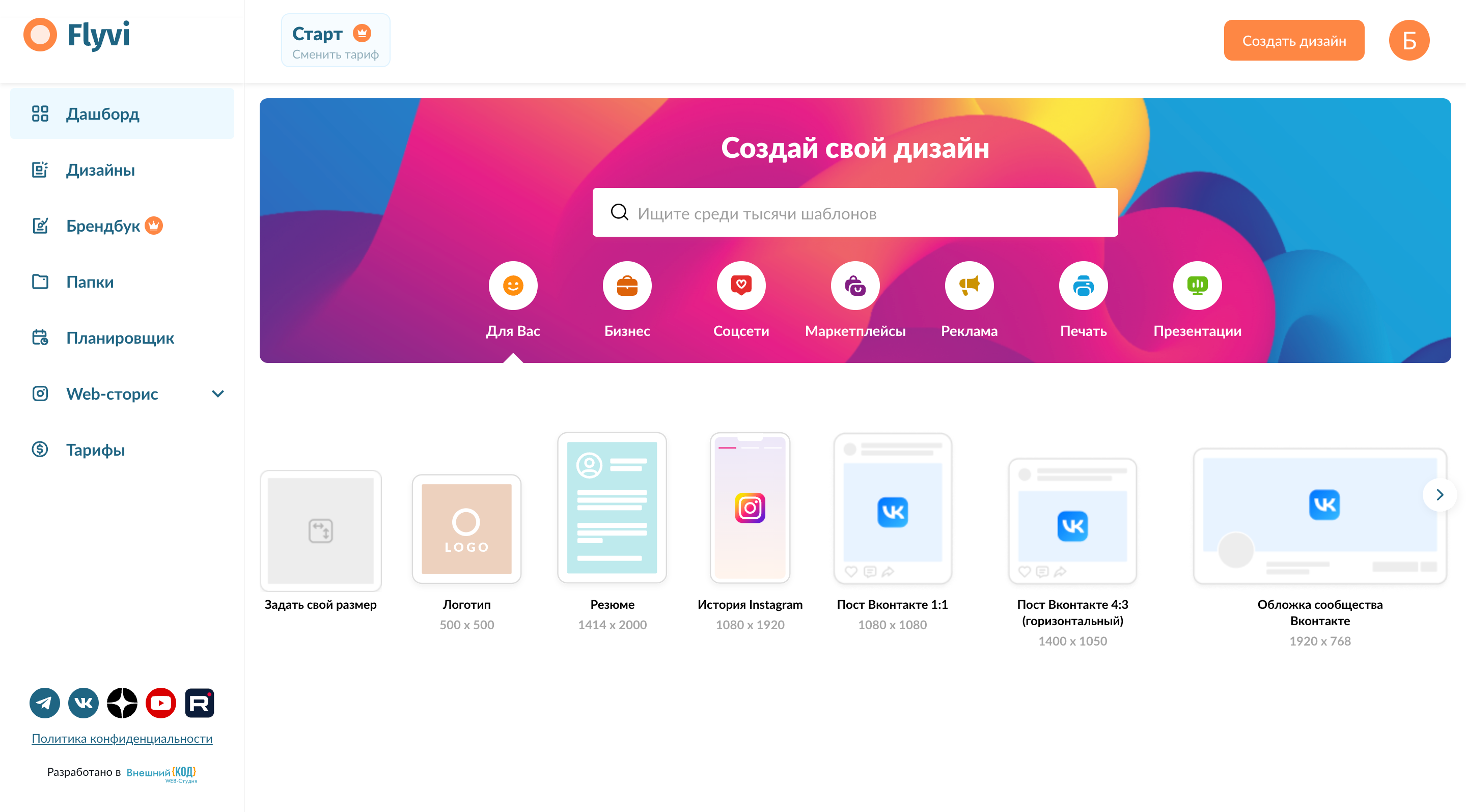Click Сменить тариф under Старт
Image resolution: width=1466 pixels, height=812 pixels.
335,54
